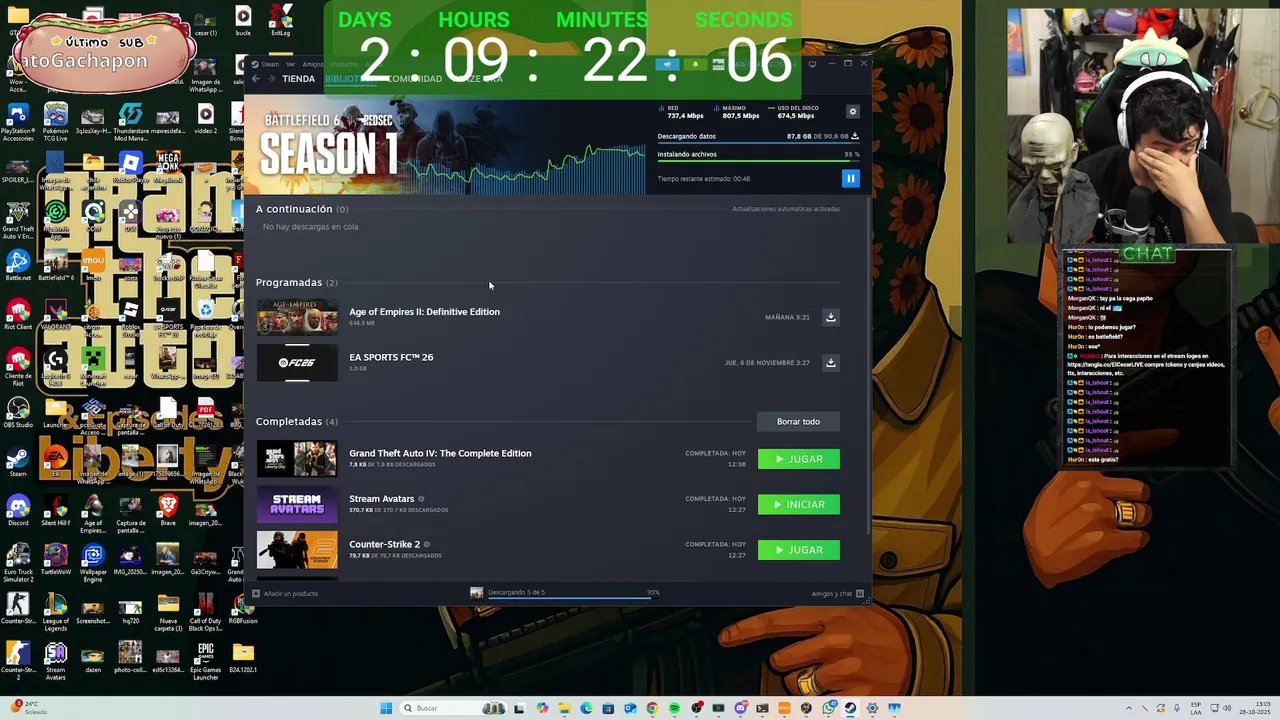Clear completed downloads with Borrar todo

tap(798, 421)
